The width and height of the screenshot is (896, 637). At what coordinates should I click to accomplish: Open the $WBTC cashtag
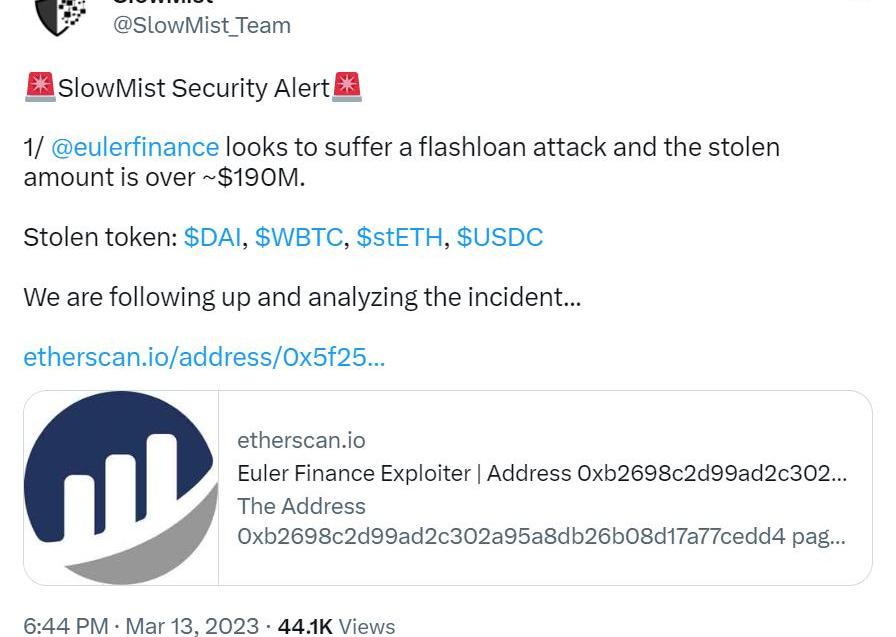(x=298, y=237)
